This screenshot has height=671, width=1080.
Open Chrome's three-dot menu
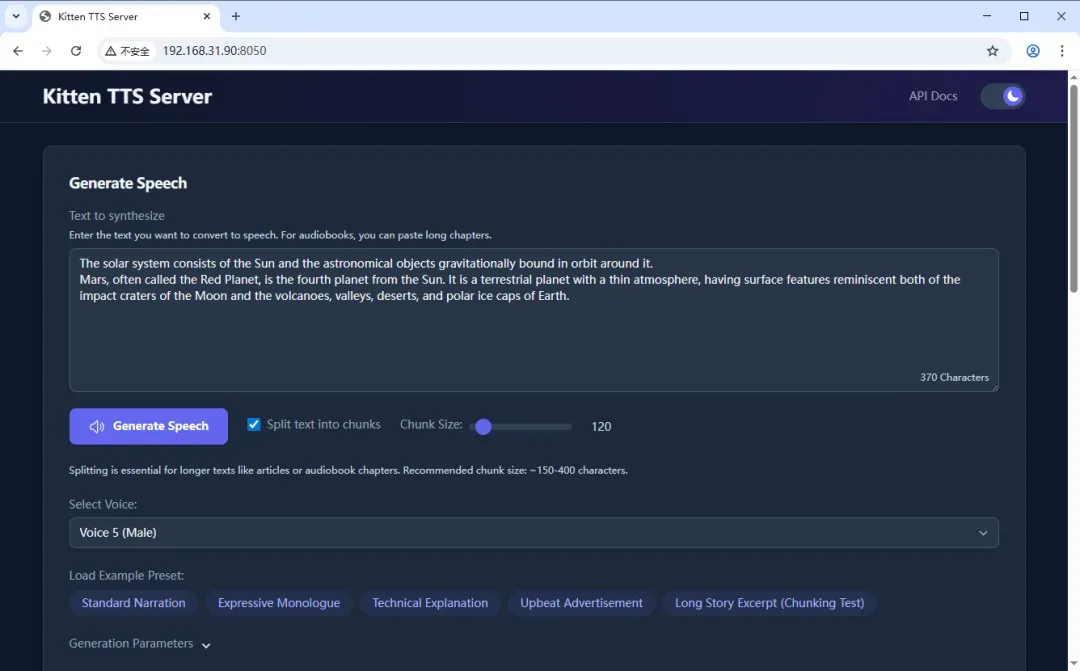1062,51
